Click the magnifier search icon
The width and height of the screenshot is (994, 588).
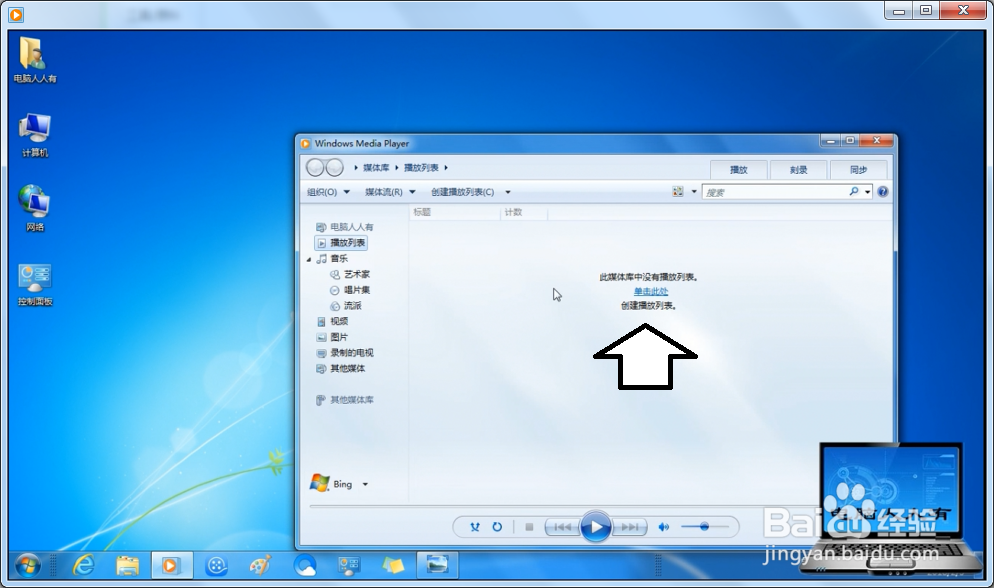coord(854,191)
